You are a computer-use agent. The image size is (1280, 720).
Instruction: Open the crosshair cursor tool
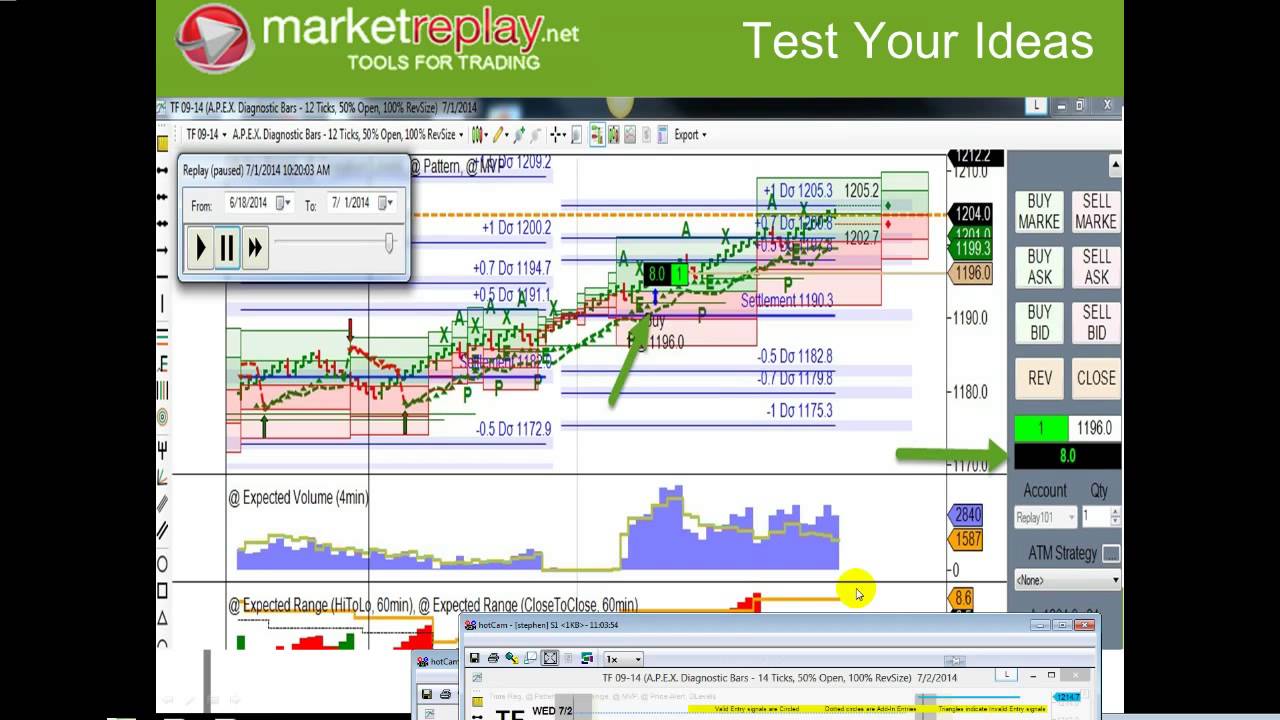pyautogui.click(x=555, y=135)
